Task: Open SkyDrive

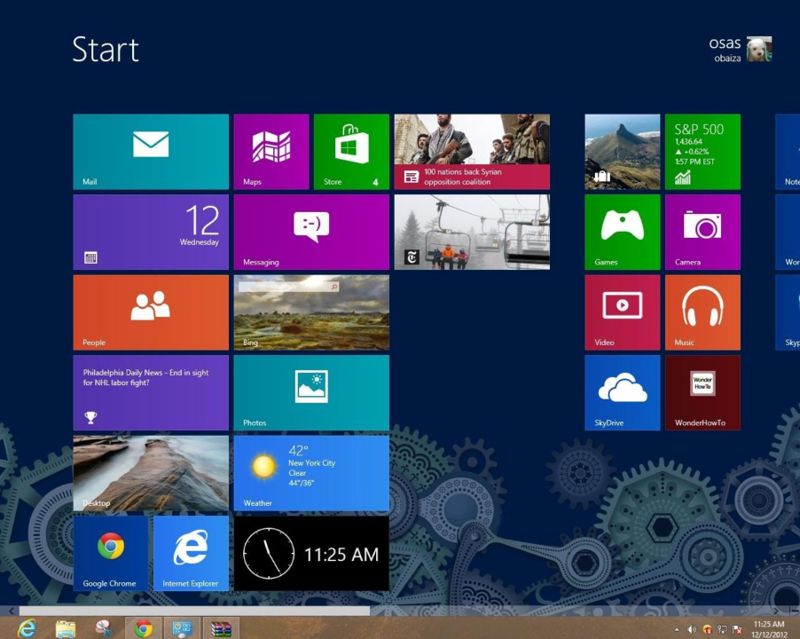Action: click(x=621, y=393)
